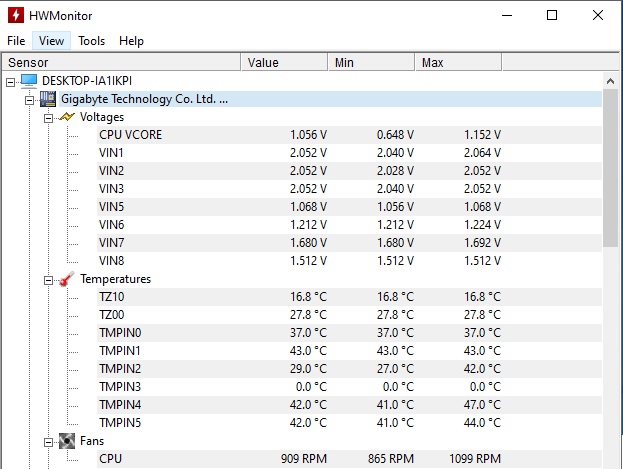Select the TMPIN3 temperature row
Image resolution: width=623 pixels, height=469 pixels.
350,387
